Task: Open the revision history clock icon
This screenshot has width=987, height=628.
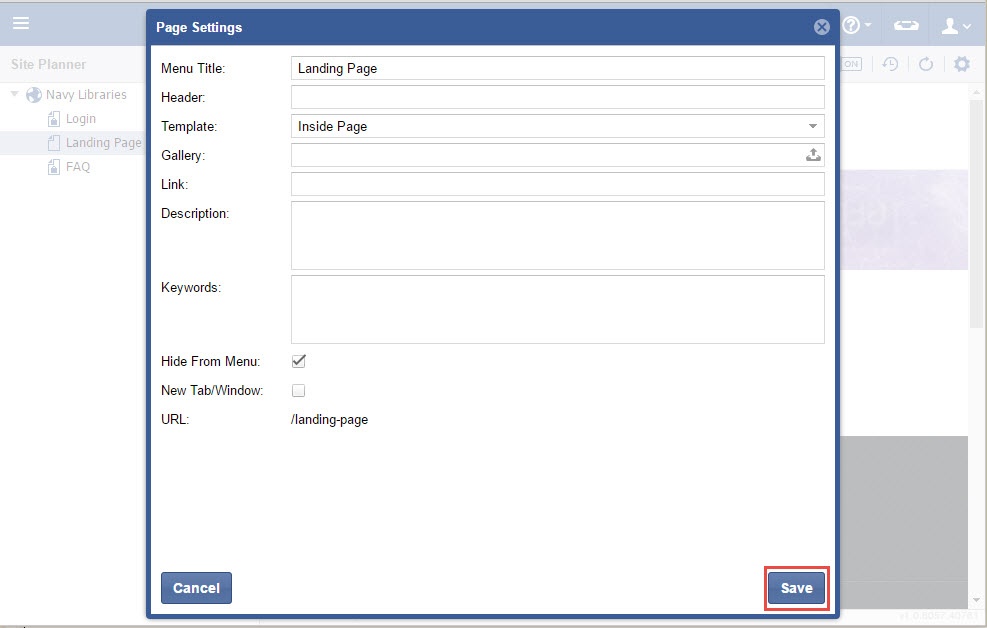Action: click(x=889, y=64)
